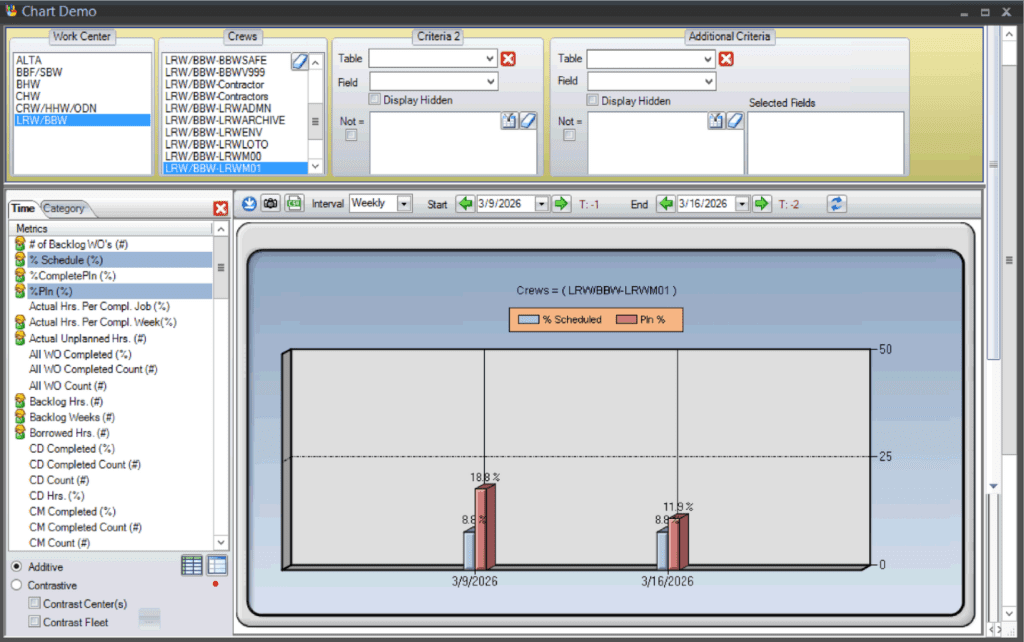Click the eraser icon in Crews panel
Image resolution: width=1024 pixels, height=642 pixels.
coord(299,62)
